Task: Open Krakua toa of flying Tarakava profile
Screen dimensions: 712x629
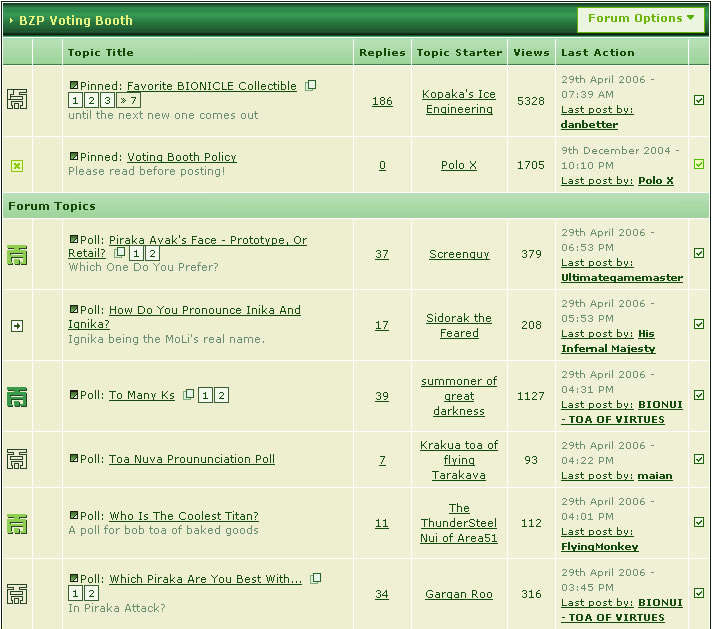Action: (459, 460)
